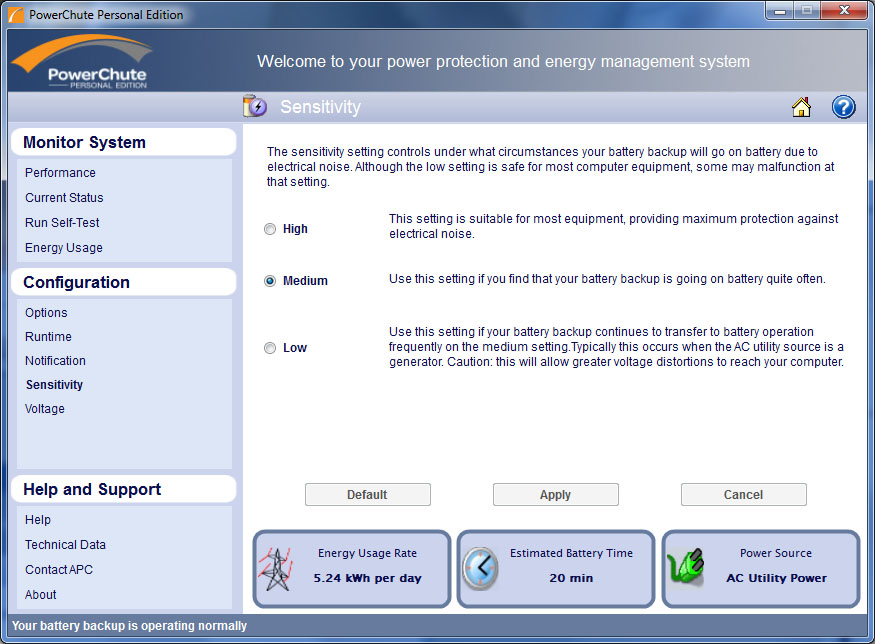
Task: Click '5.24 kWh per day' value
Action: 367,578
